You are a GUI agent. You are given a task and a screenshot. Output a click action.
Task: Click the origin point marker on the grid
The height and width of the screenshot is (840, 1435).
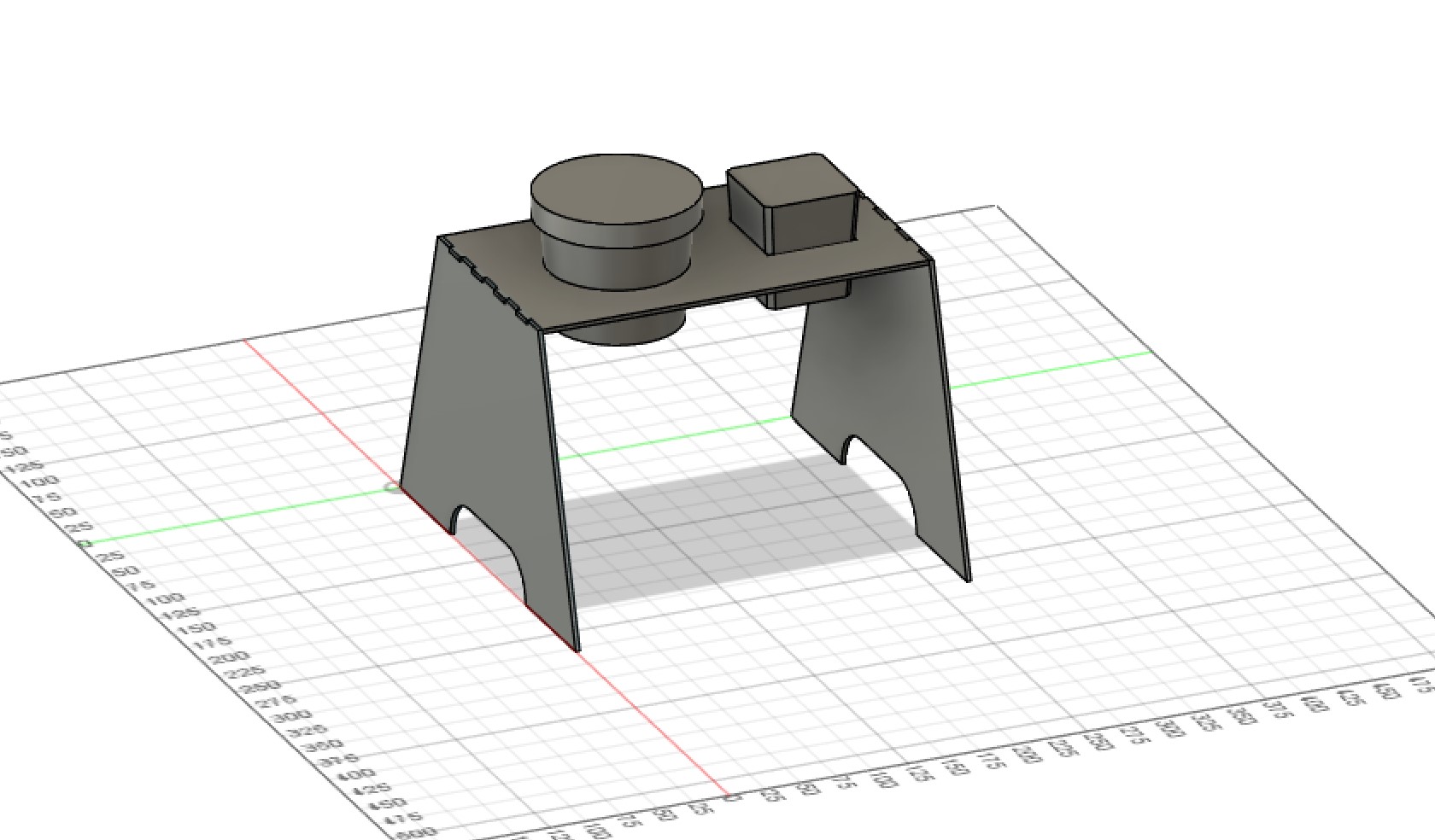(x=392, y=488)
